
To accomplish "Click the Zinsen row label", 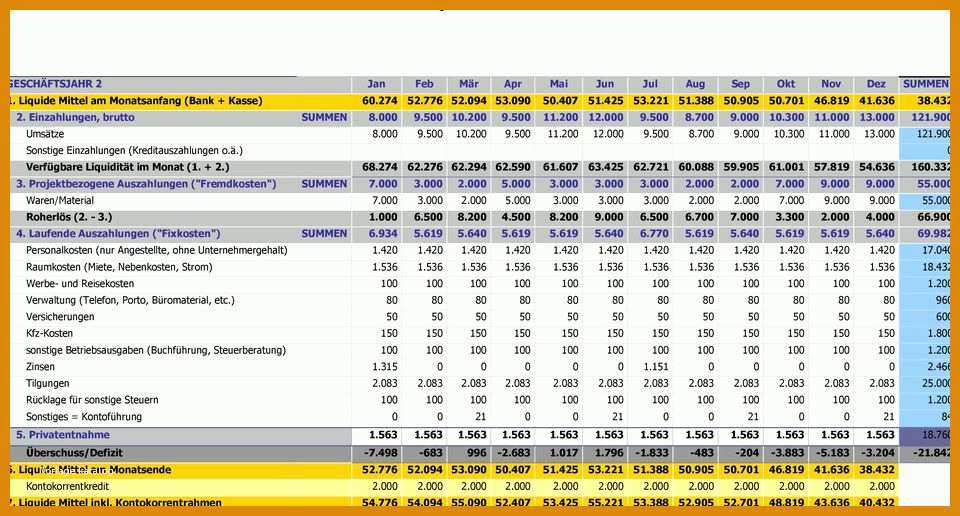I will coord(40,367).
